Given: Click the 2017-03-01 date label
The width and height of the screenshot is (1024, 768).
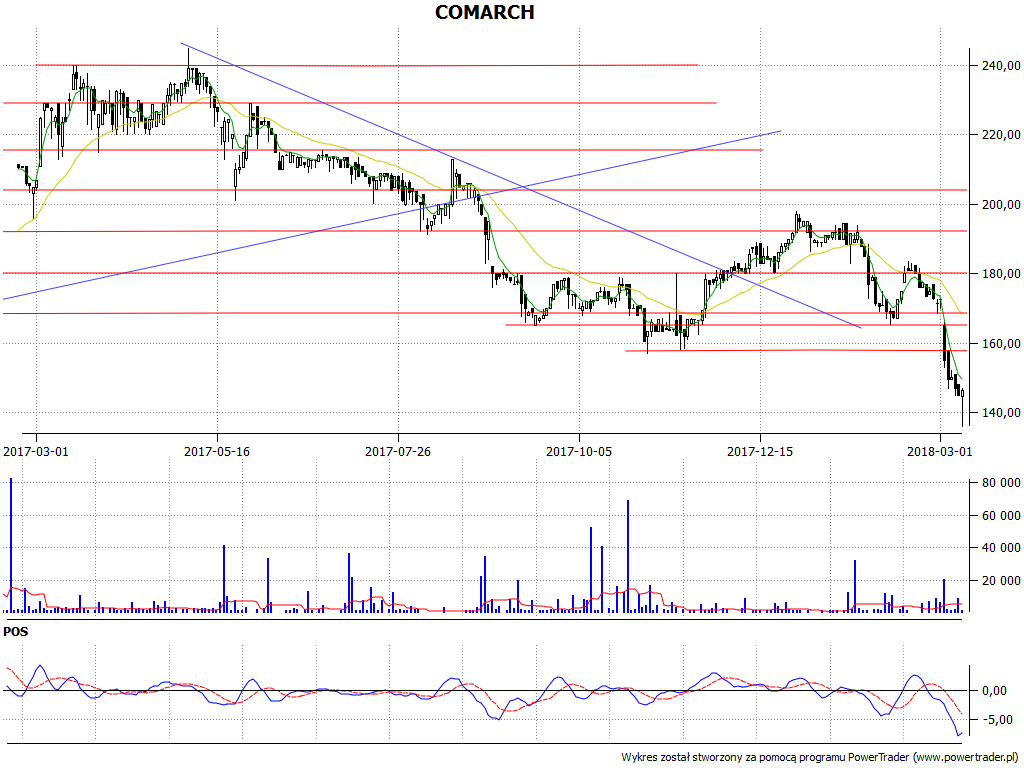Looking at the screenshot, I should (x=36, y=451).
